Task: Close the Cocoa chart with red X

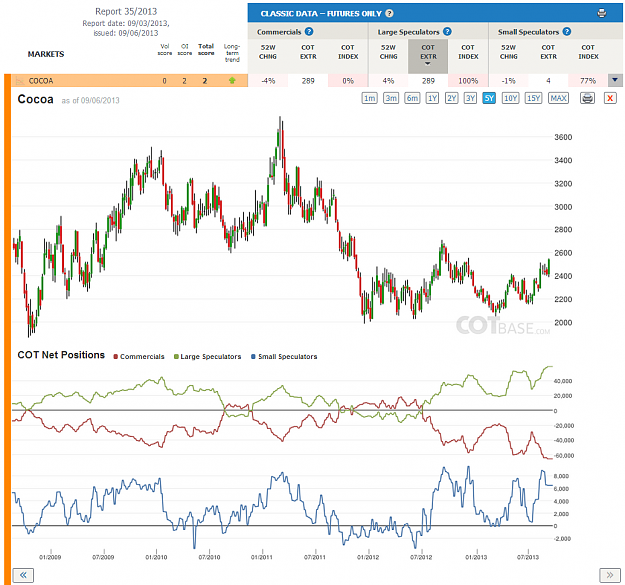Action: 610,98
